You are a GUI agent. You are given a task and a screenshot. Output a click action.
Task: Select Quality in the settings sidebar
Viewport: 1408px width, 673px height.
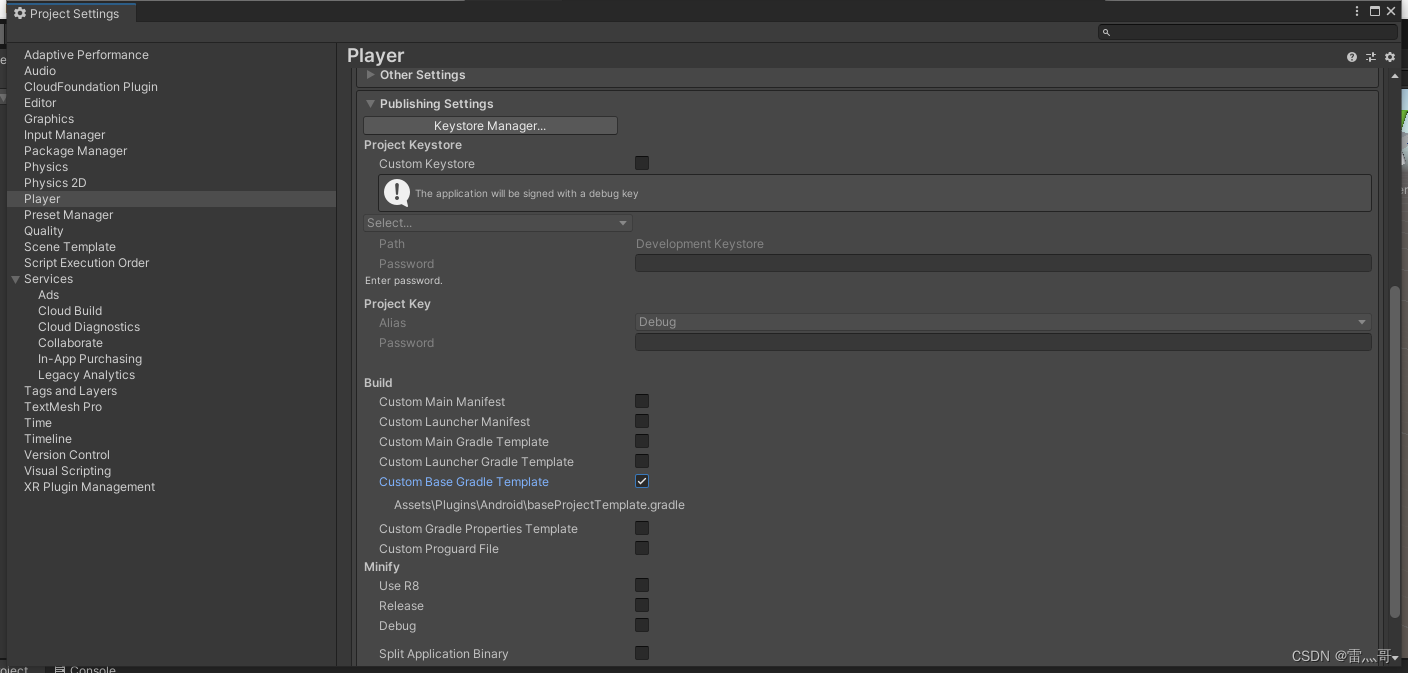coord(43,230)
